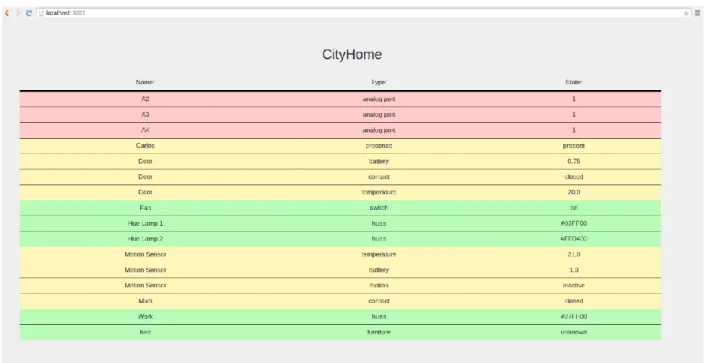Bookmark this page with the star icon

(x=686, y=13)
